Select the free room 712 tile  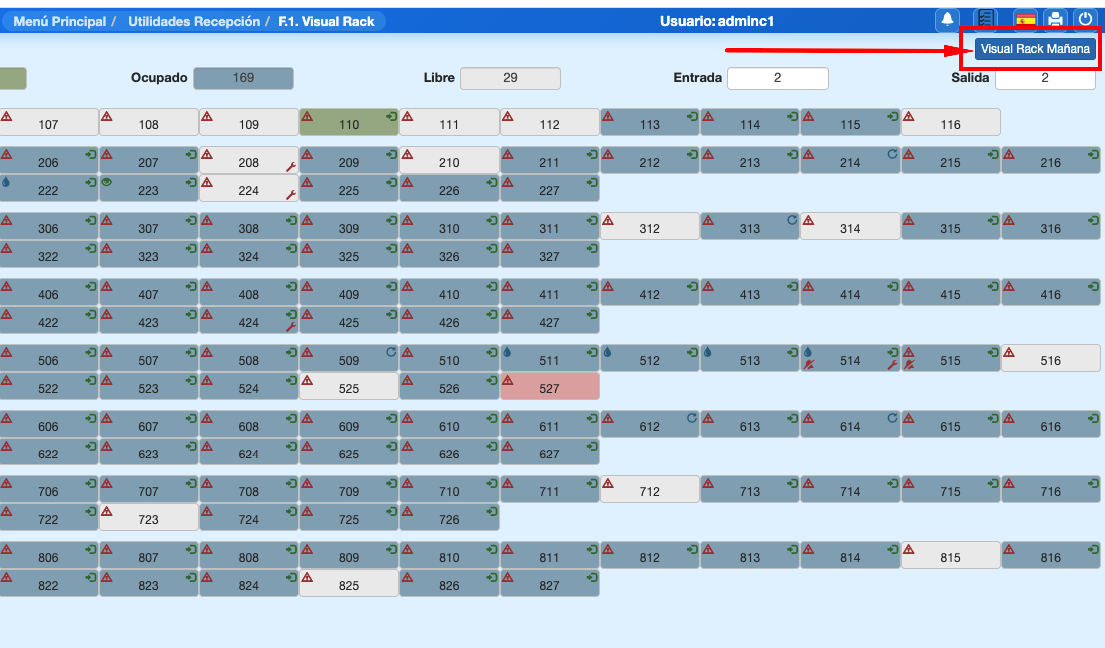tap(649, 490)
